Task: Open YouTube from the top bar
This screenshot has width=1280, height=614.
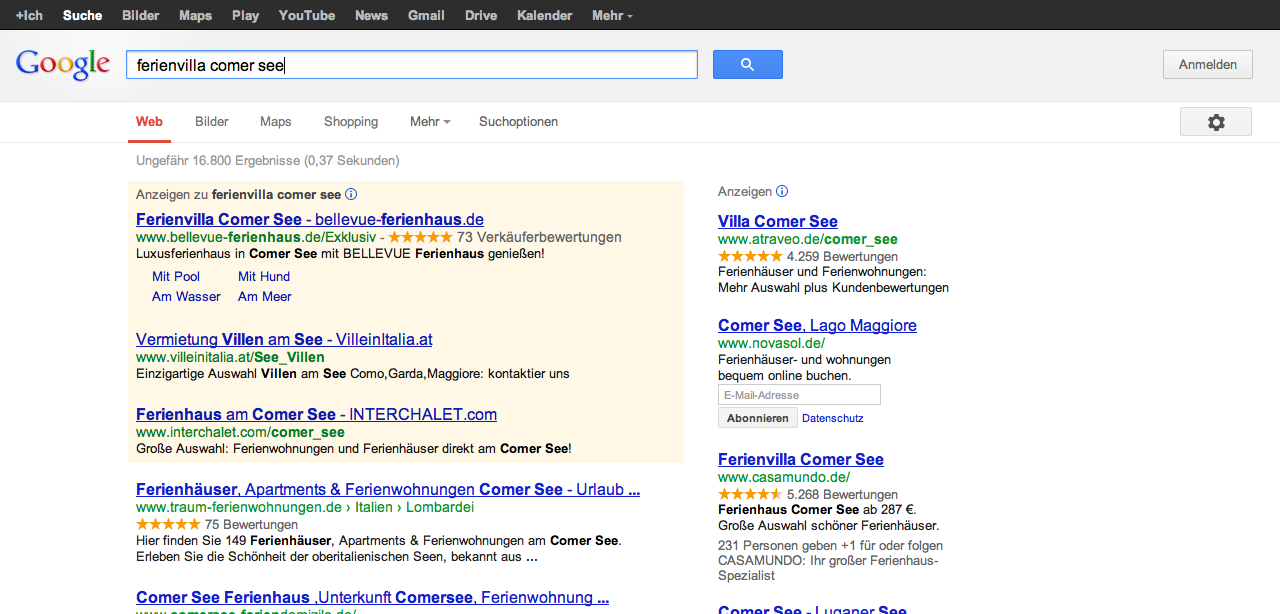Action: pyautogui.click(x=307, y=16)
